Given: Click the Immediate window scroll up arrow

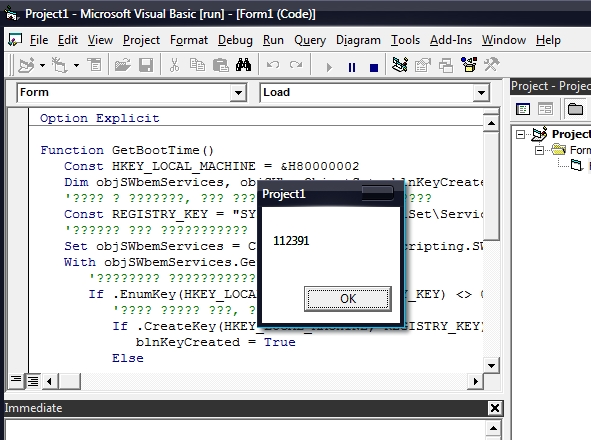Looking at the screenshot, I should 493,428.
